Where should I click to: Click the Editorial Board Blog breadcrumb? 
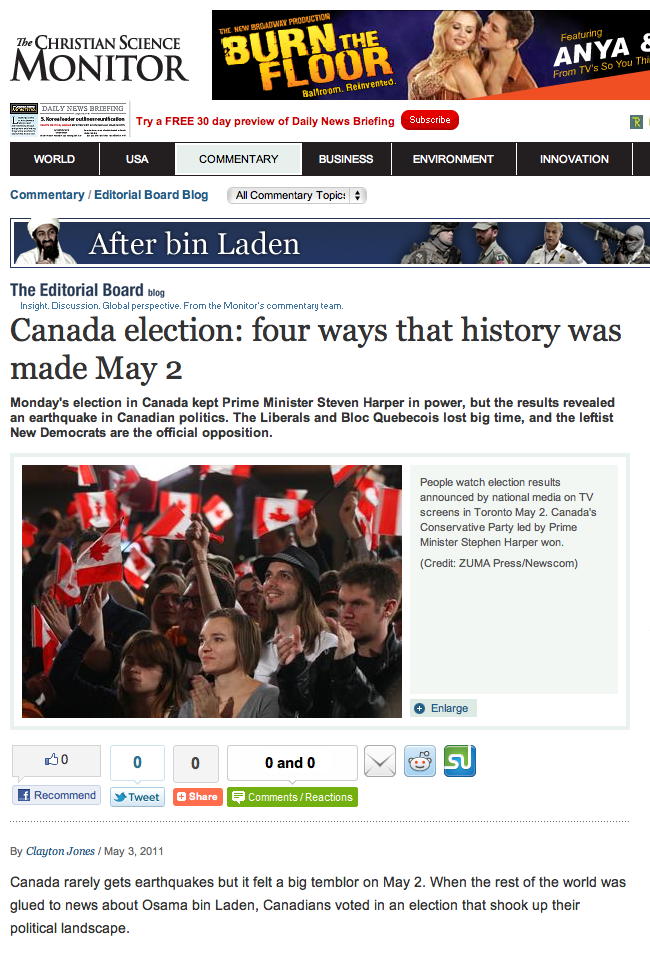151,194
